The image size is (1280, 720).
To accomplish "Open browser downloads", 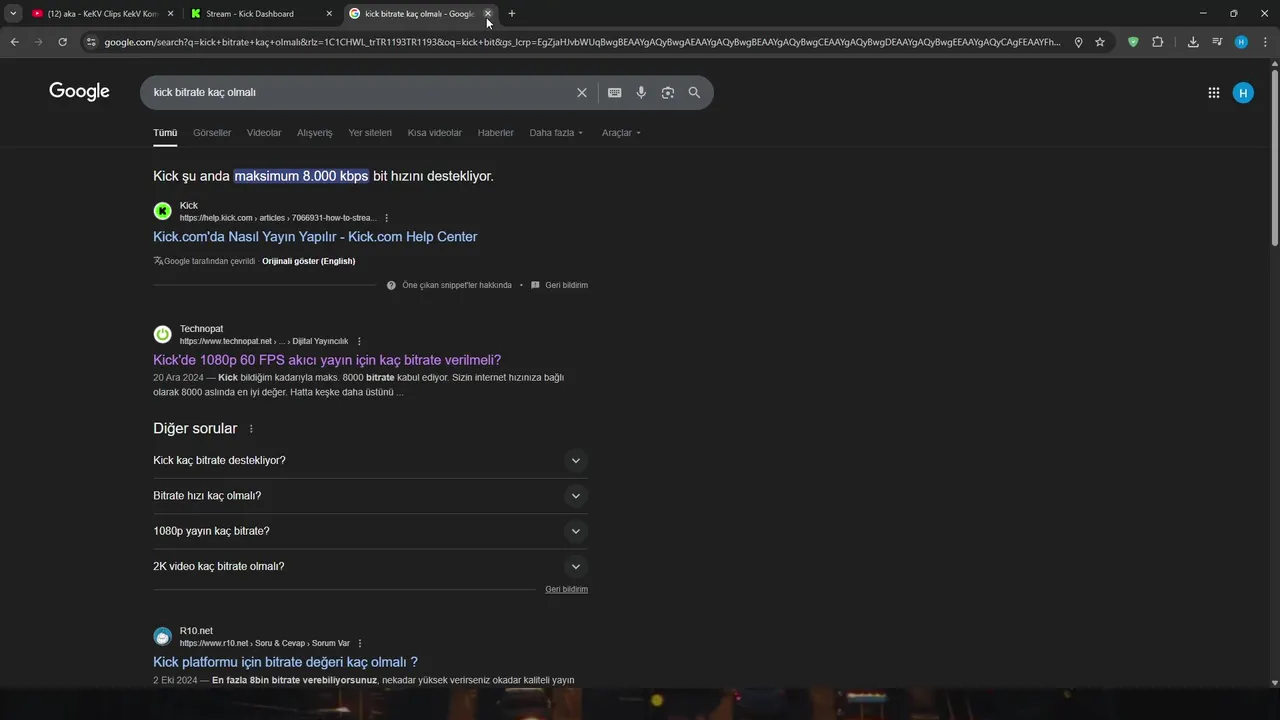I will [x=1193, y=42].
